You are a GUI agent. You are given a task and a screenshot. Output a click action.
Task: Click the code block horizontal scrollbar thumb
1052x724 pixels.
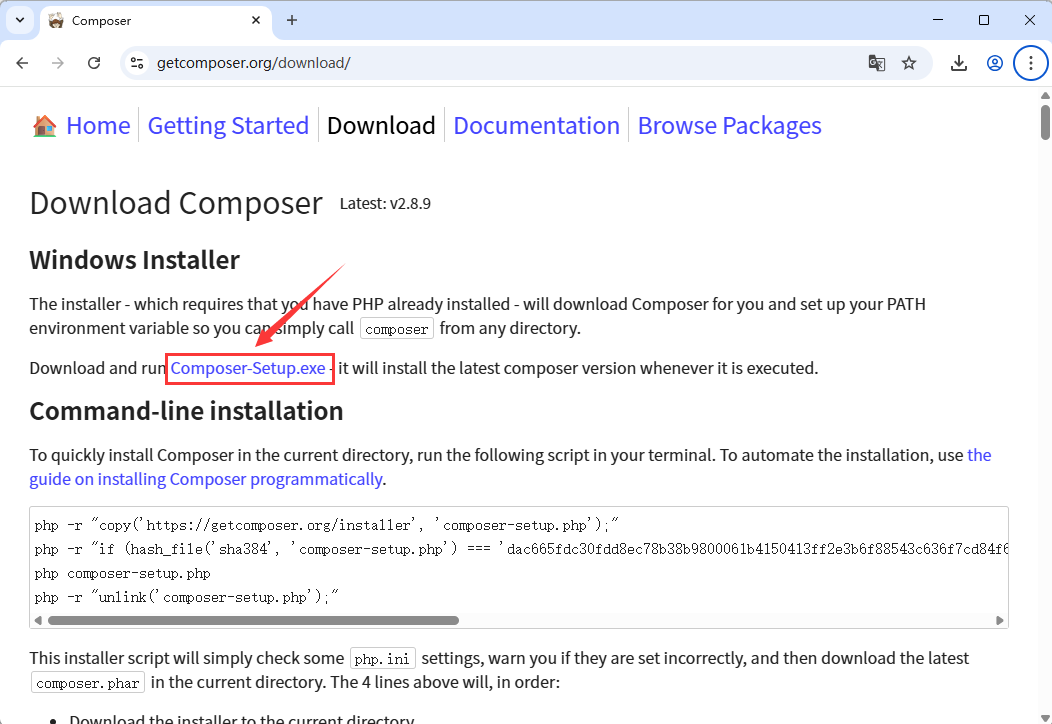254,621
